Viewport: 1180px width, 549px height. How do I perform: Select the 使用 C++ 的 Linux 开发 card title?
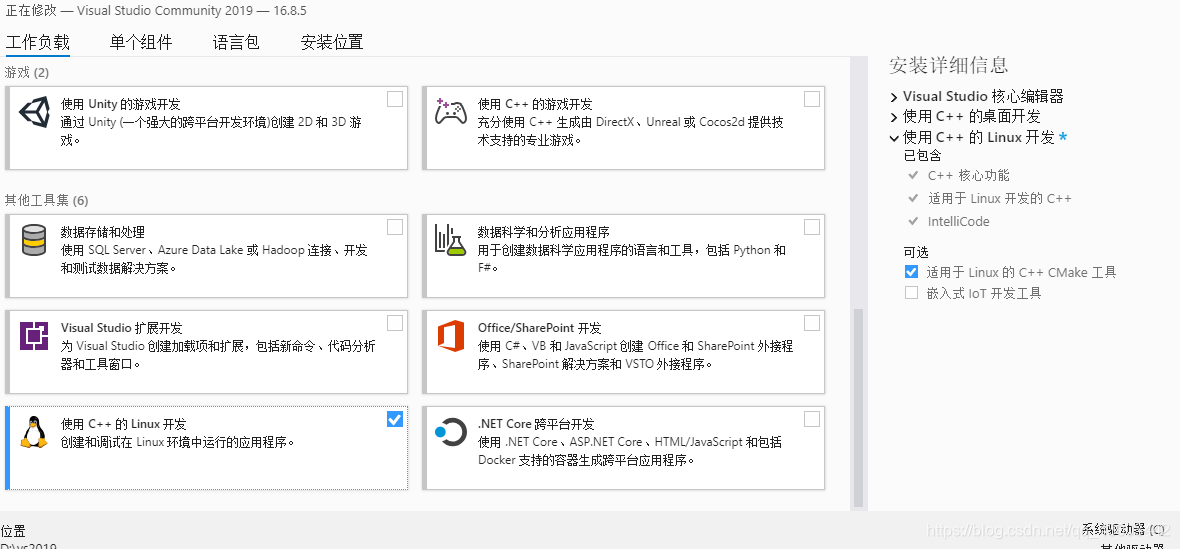[124, 425]
